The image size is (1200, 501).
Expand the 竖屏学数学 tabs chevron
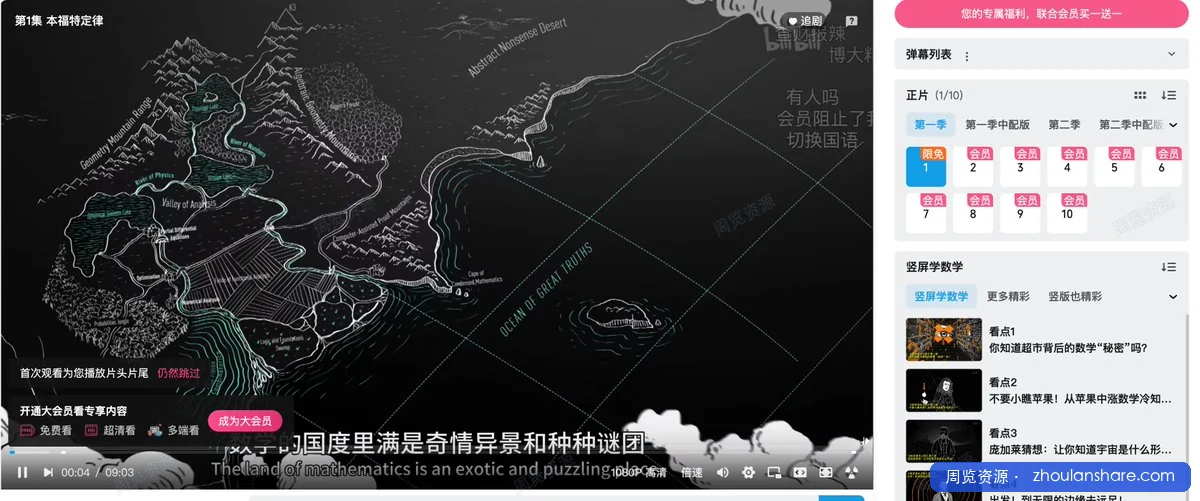pos(1172,296)
